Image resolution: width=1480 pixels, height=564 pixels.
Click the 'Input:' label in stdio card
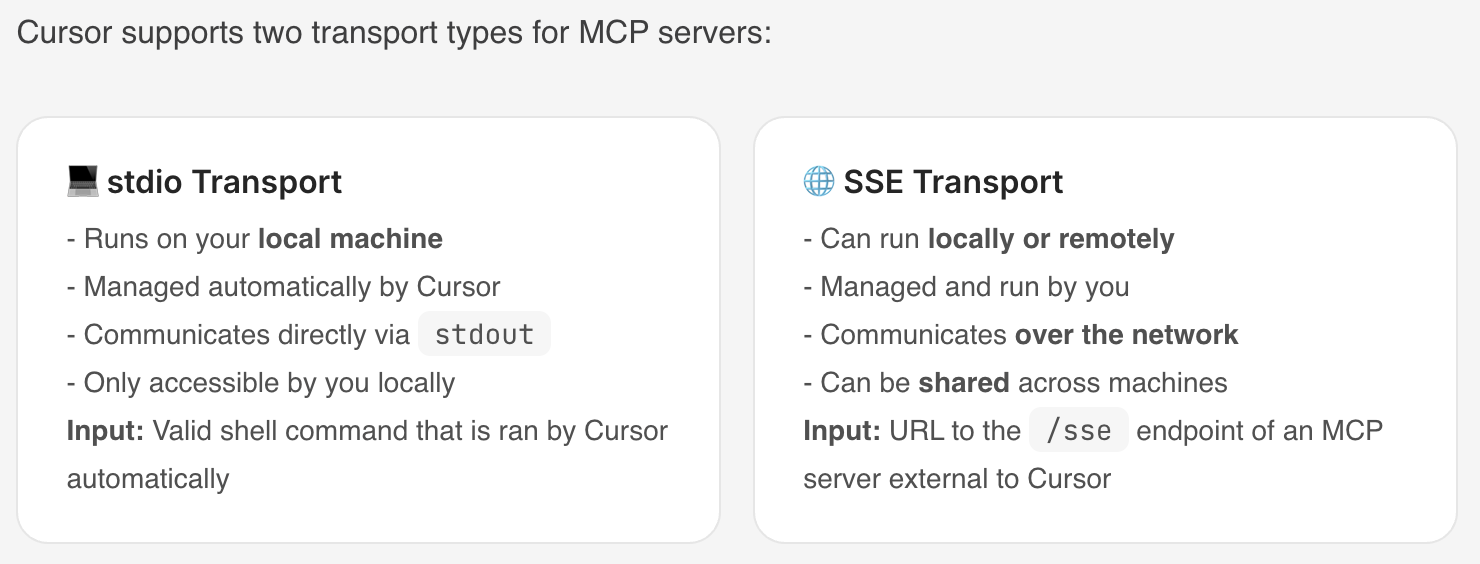tap(106, 431)
